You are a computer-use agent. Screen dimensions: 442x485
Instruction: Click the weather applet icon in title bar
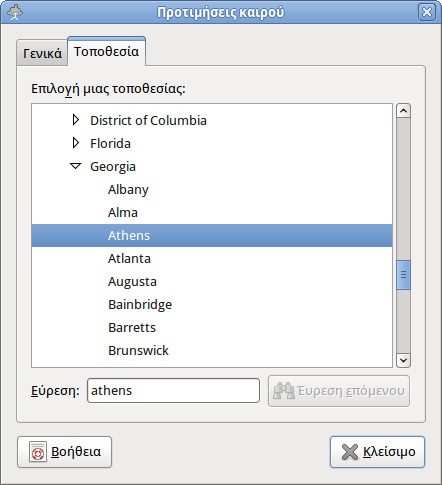(15, 12)
